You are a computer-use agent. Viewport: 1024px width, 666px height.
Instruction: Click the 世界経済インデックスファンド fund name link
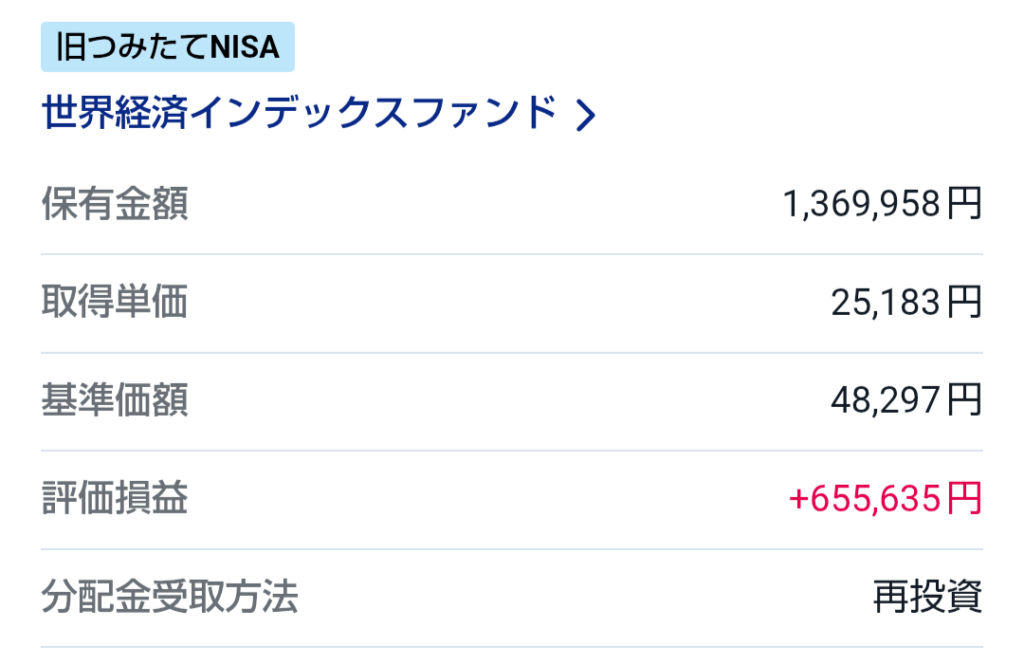(299, 113)
